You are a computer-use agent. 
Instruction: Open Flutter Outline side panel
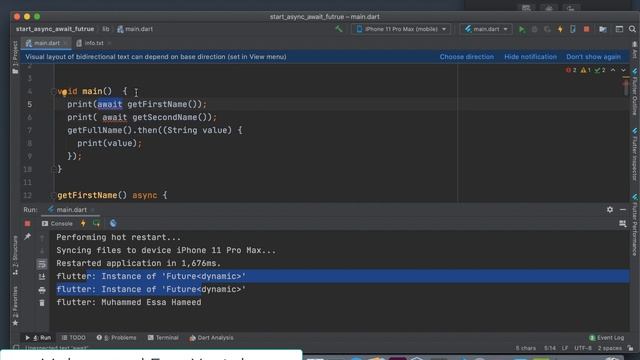(634, 92)
